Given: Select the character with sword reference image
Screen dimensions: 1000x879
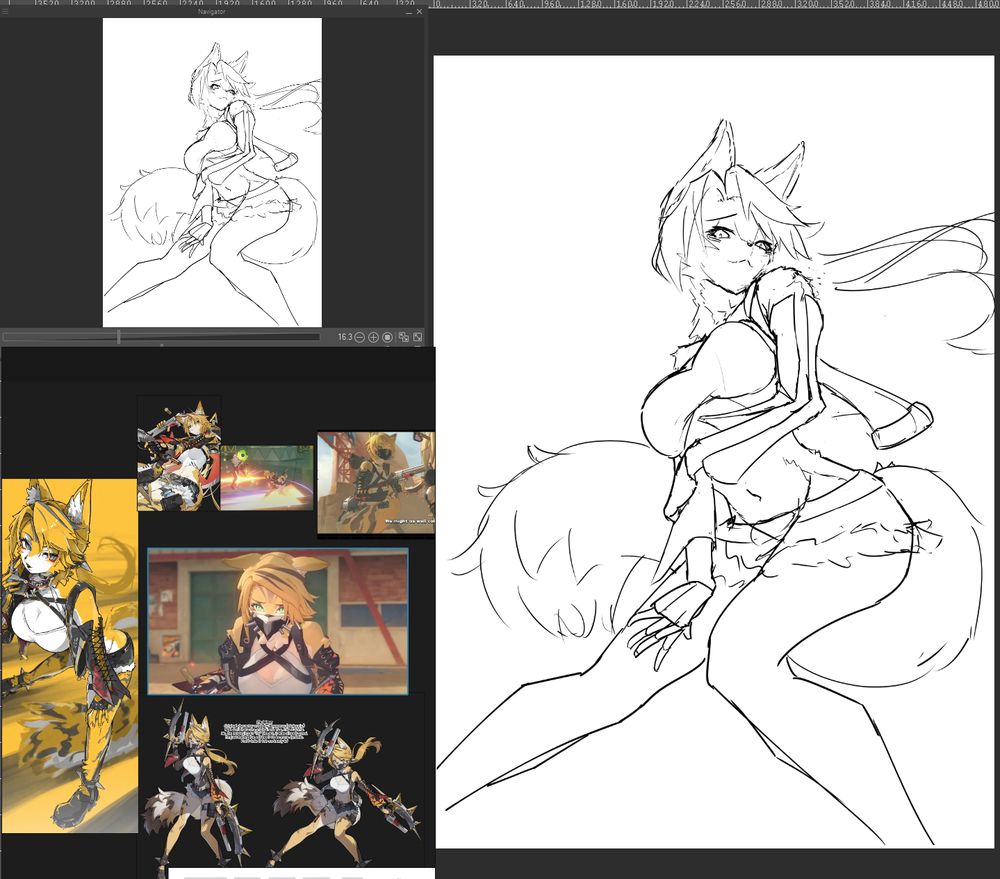Looking at the screenshot, I should tap(179, 454).
